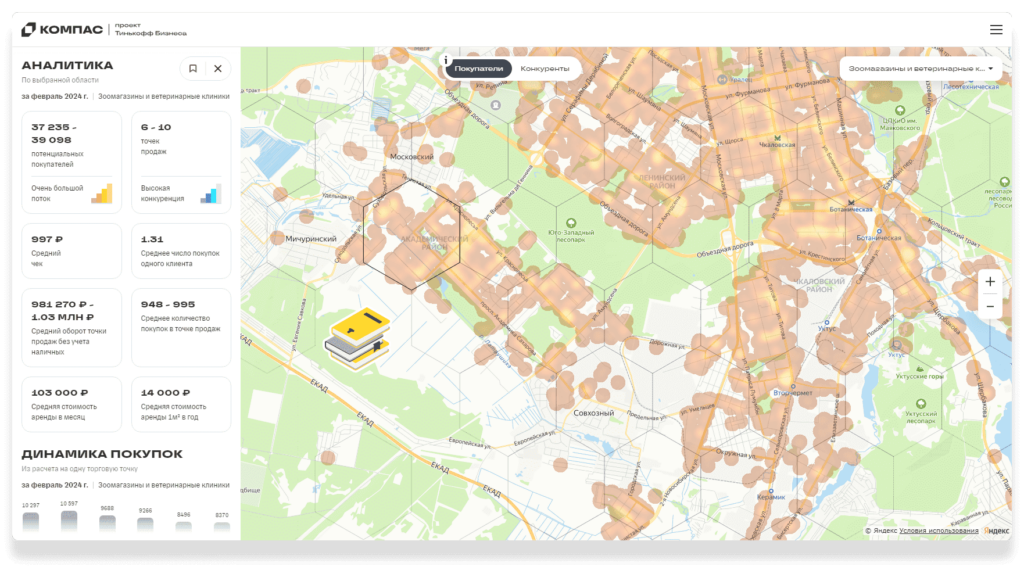This screenshot has height=570, width=1024.
Task: Bookmark the selected area analytics
Action: (193, 69)
